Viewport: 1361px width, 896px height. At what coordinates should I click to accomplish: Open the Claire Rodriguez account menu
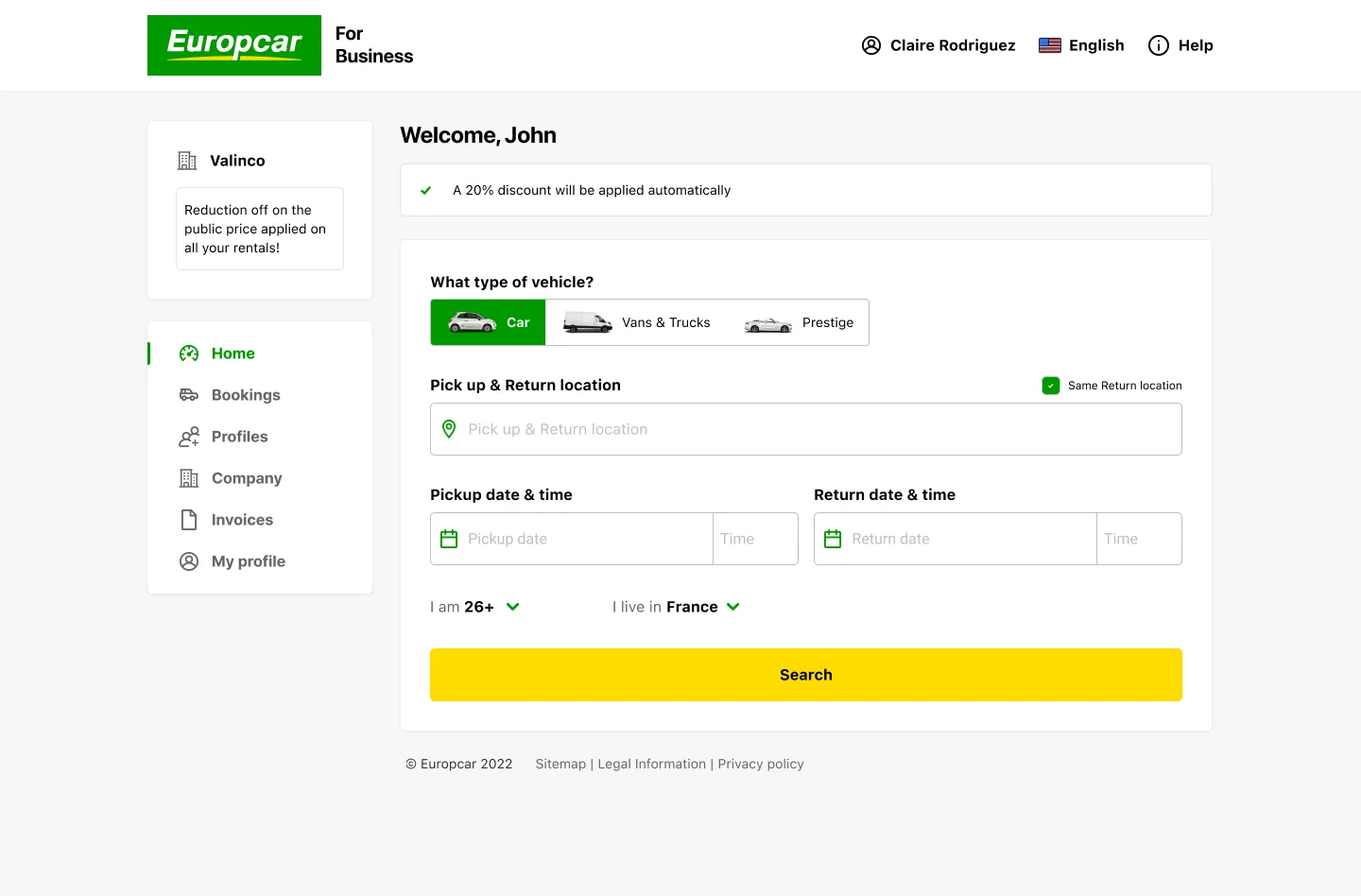pyautogui.click(x=939, y=45)
